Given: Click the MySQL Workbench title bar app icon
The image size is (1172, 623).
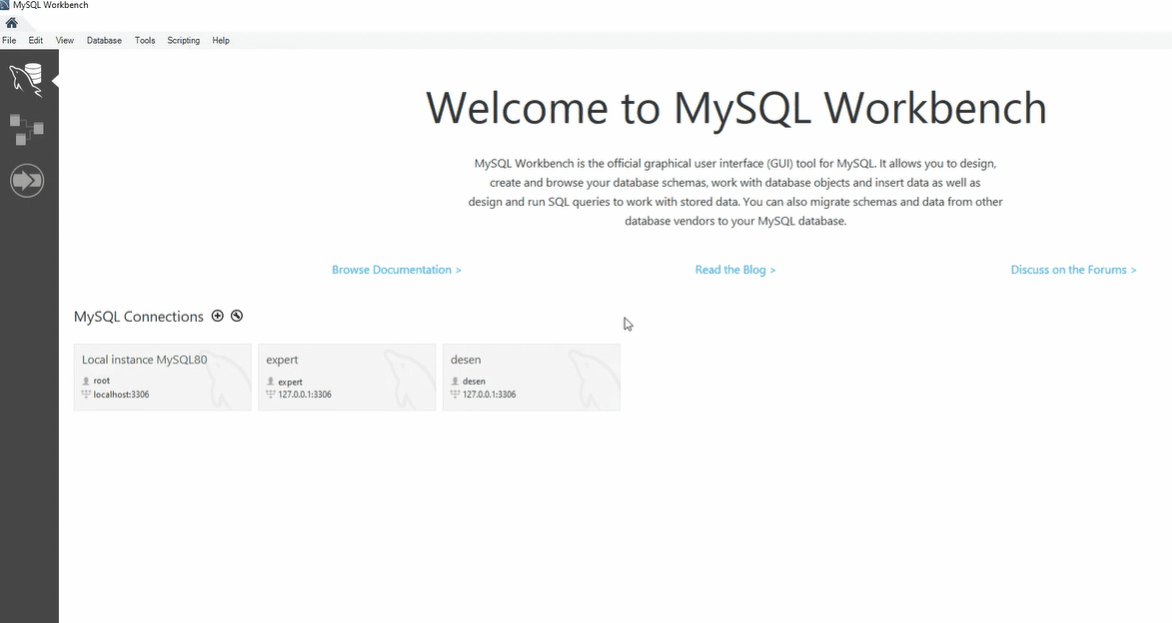Looking at the screenshot, I should (x=4, y=4).
